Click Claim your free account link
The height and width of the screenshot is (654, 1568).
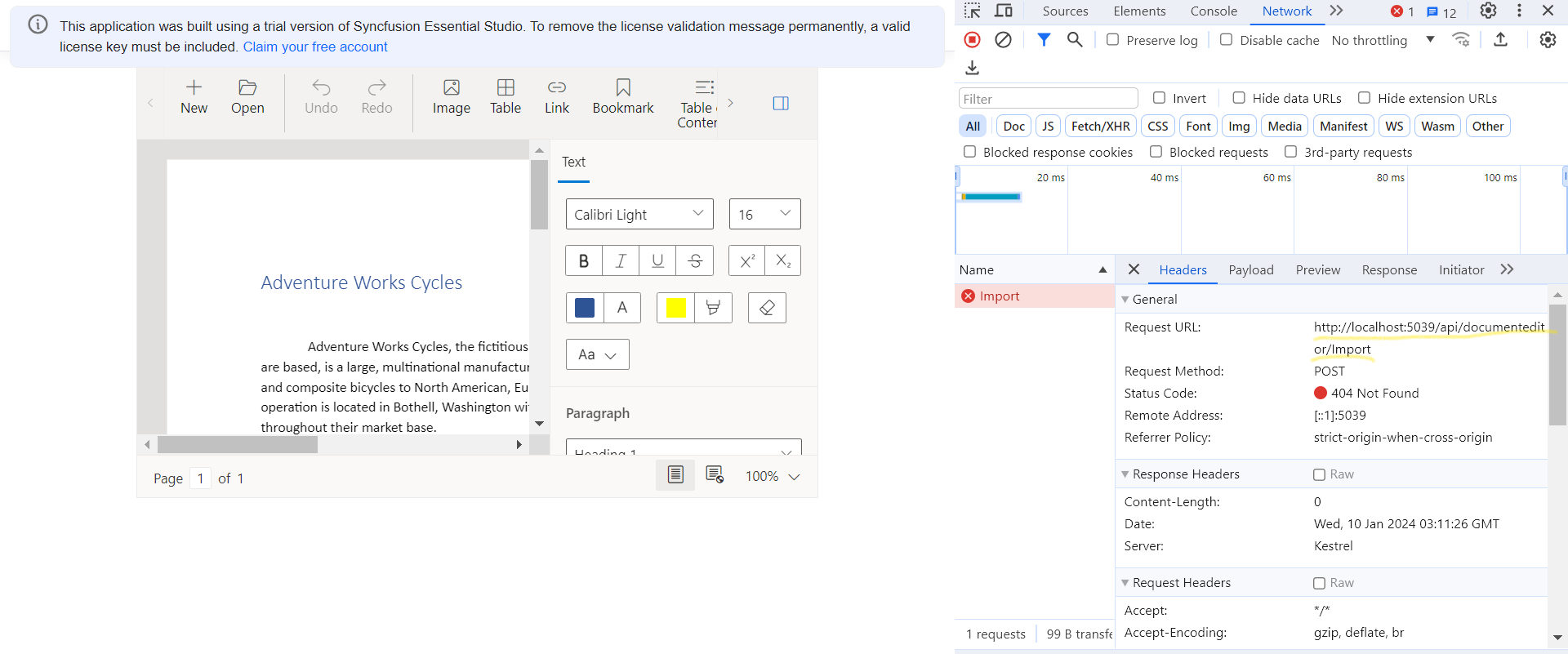315,47
